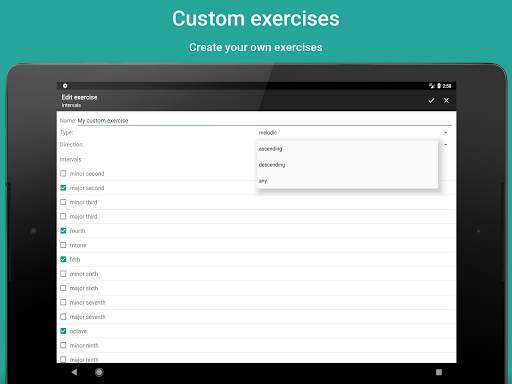Discard changes with the X icon

[446, 100]
